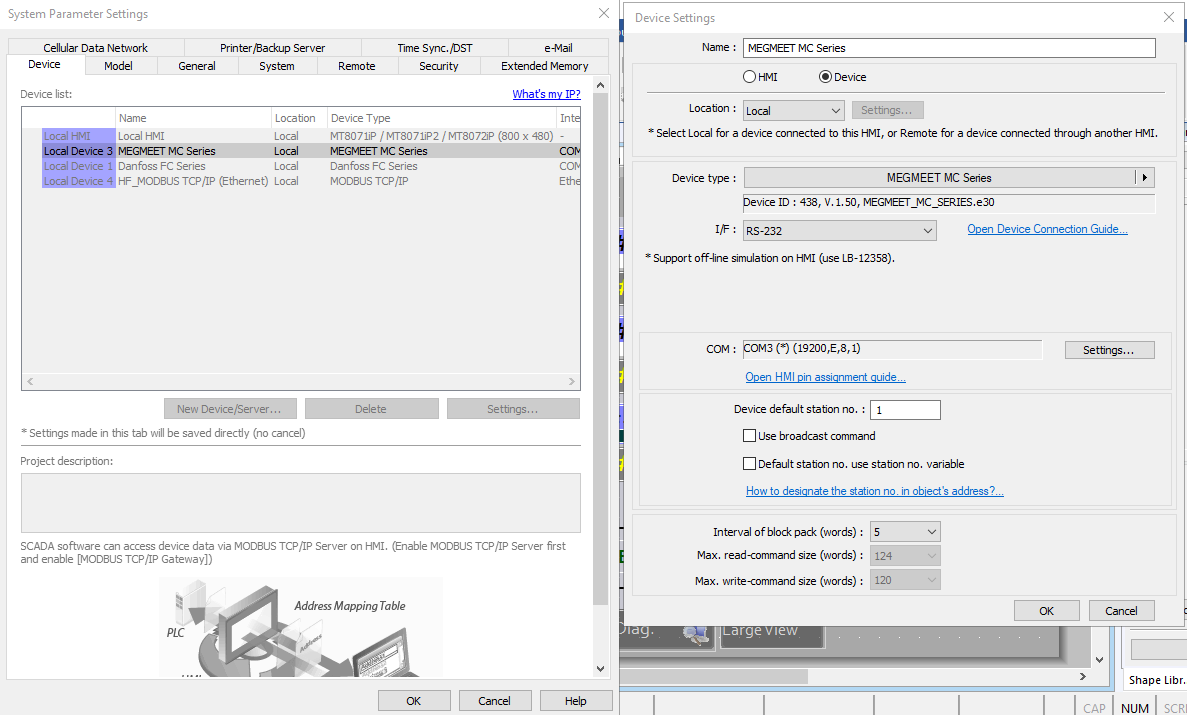Open the Extended Memory tab

coord(544,66)
